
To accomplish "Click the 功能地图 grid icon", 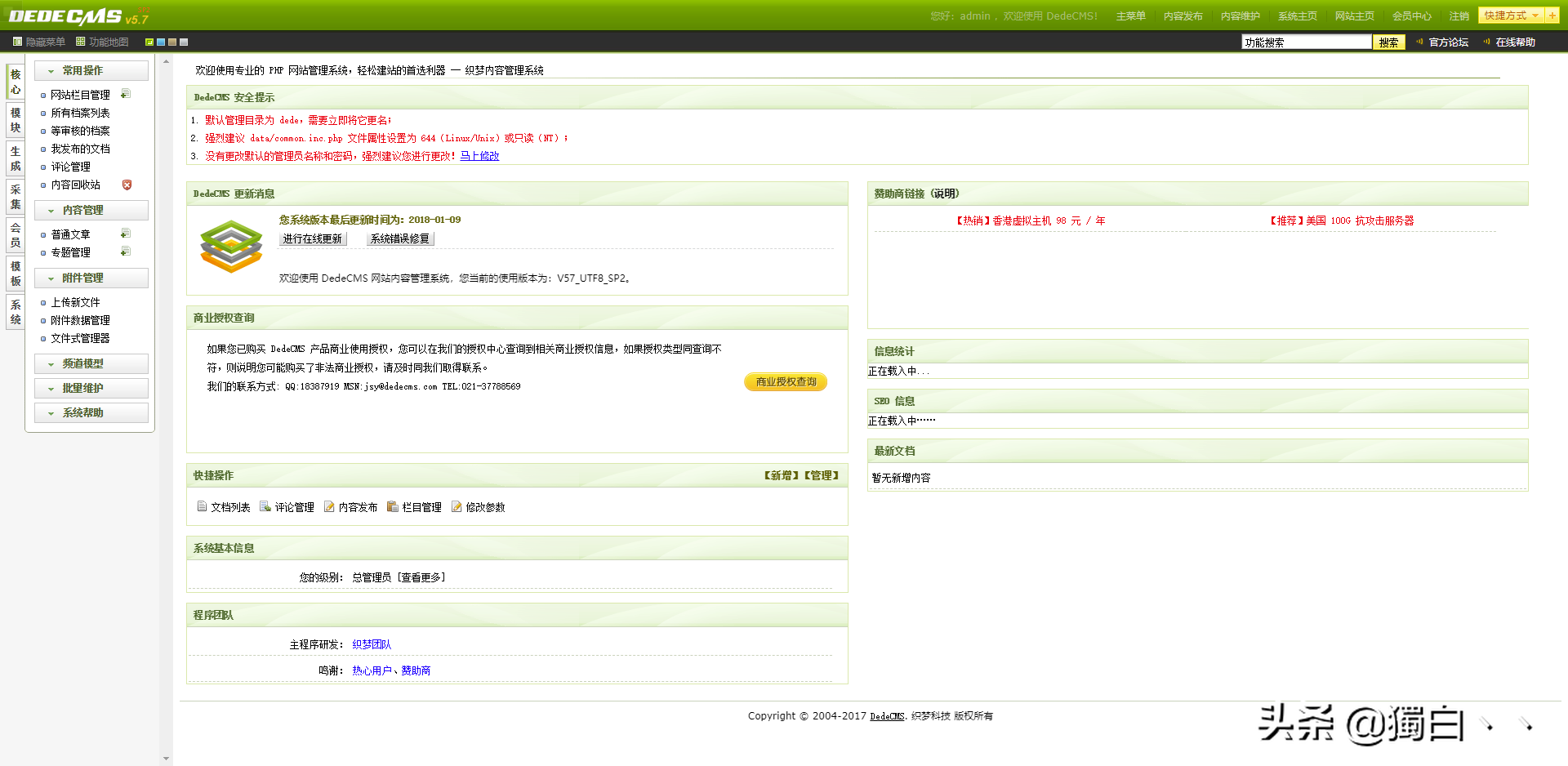I will 81,42.
